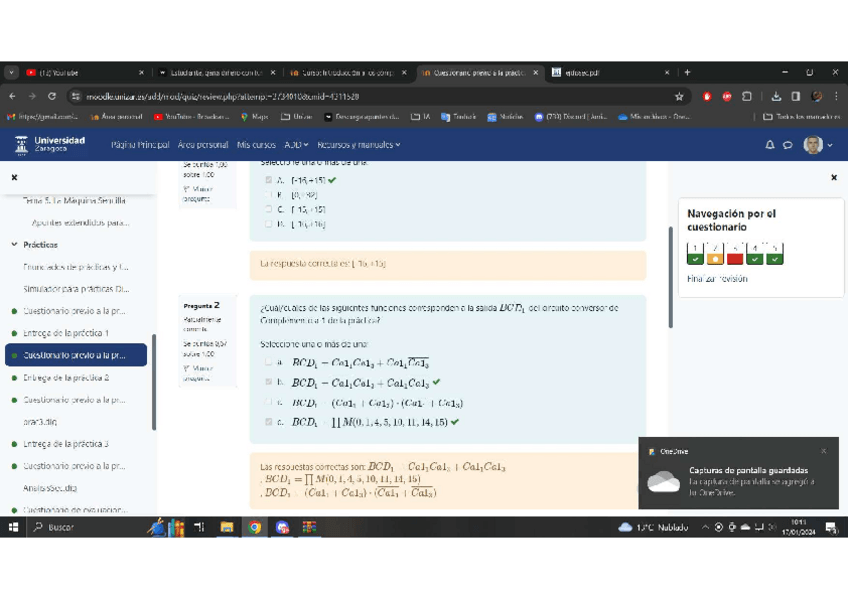Viewport: 848px width, 599px height.
Task: Collapse the Prácticas section
Action: click(14, 244)
